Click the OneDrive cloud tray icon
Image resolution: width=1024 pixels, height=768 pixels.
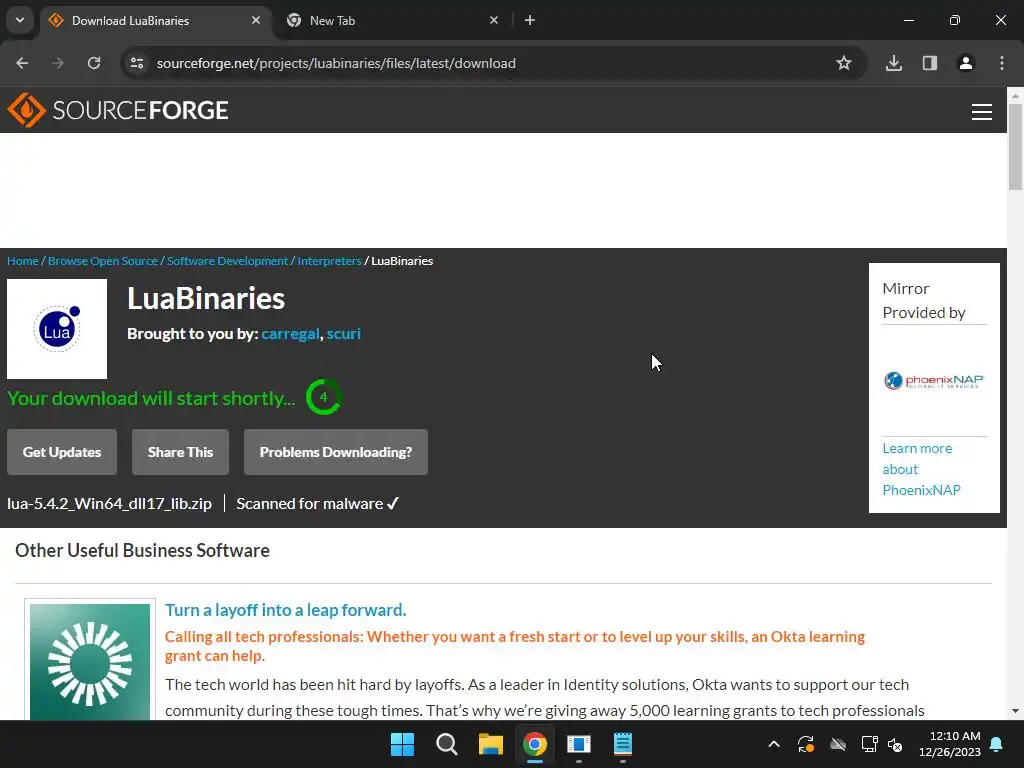click(x=838, y=744)
